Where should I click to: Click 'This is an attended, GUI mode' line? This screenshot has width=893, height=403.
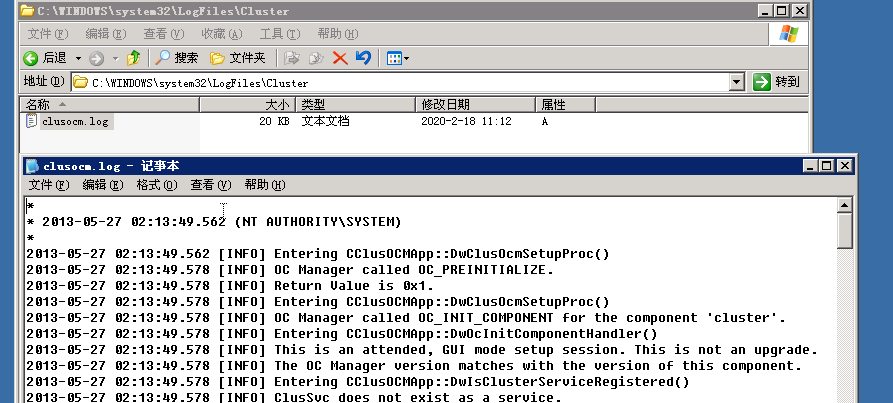point(422,349)
